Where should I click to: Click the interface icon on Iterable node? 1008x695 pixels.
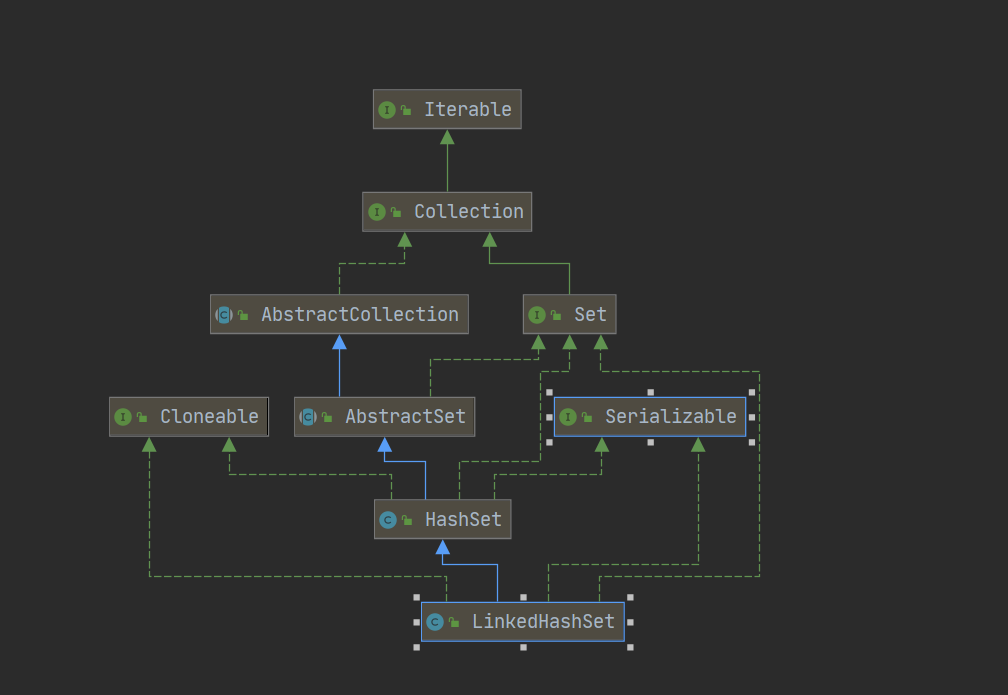coord(387,110)
